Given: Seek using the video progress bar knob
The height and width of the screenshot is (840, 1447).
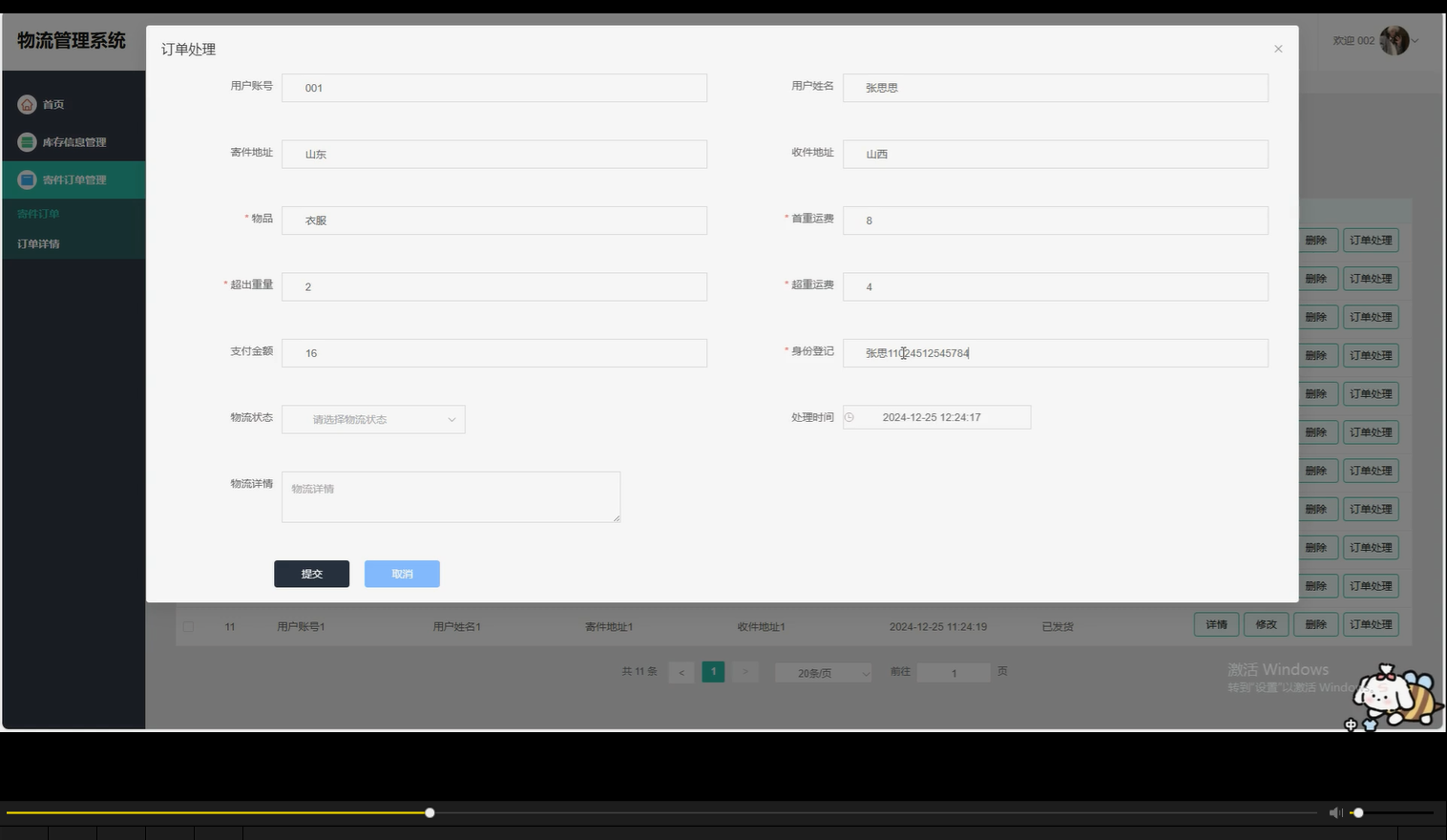Looking at the screenshot, I should [430, 812].
